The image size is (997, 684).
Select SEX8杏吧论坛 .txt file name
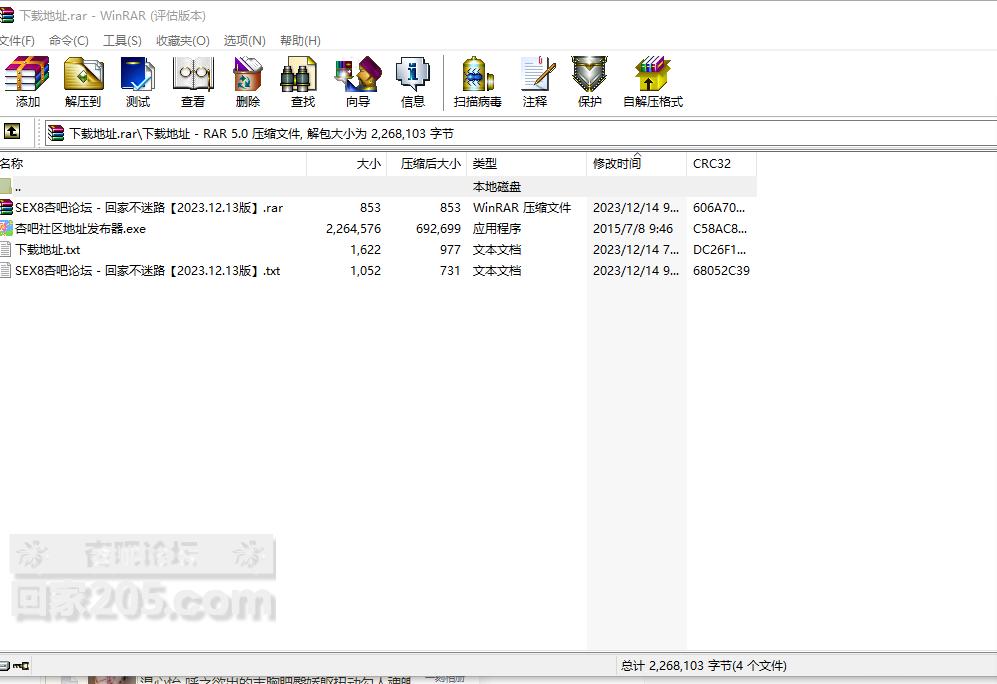[x=148, y=270]
